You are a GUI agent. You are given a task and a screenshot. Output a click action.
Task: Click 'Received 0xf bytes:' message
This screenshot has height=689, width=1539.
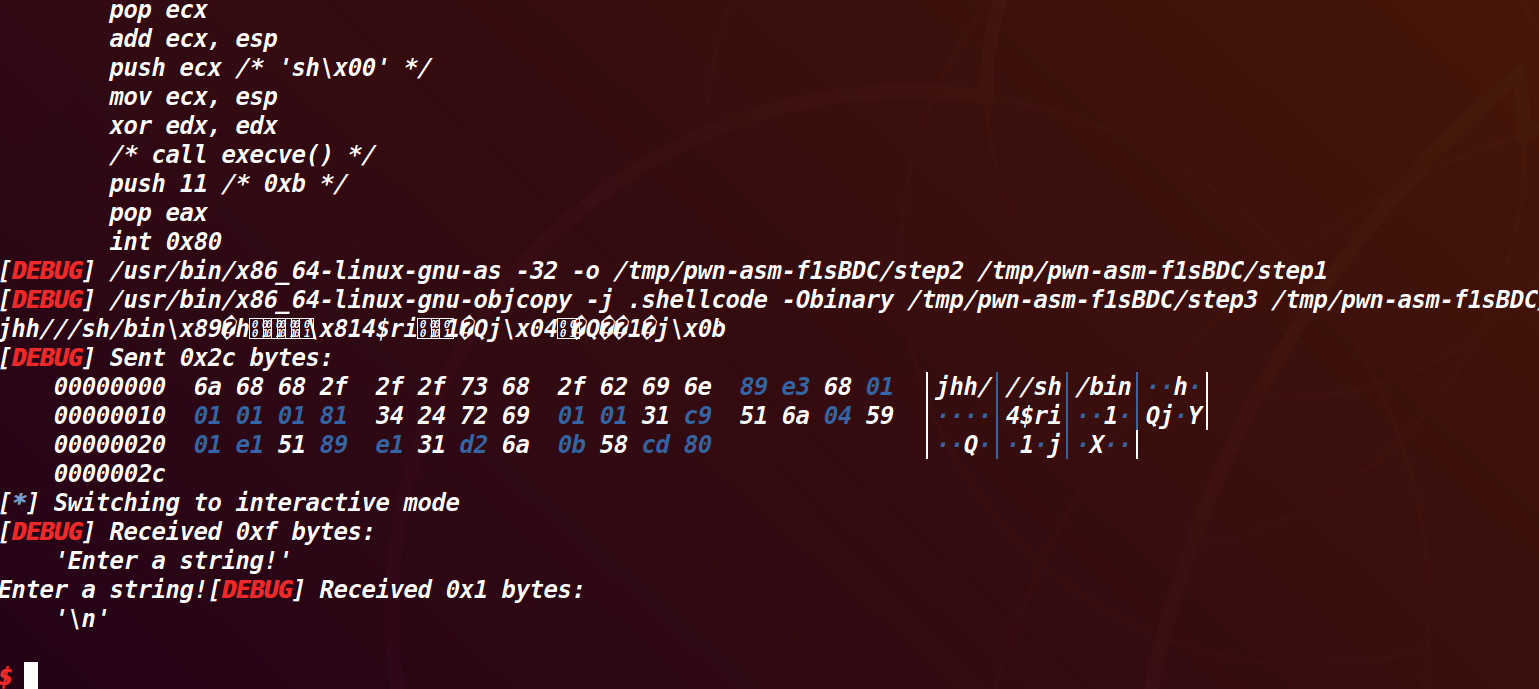[x=242, y=531]
